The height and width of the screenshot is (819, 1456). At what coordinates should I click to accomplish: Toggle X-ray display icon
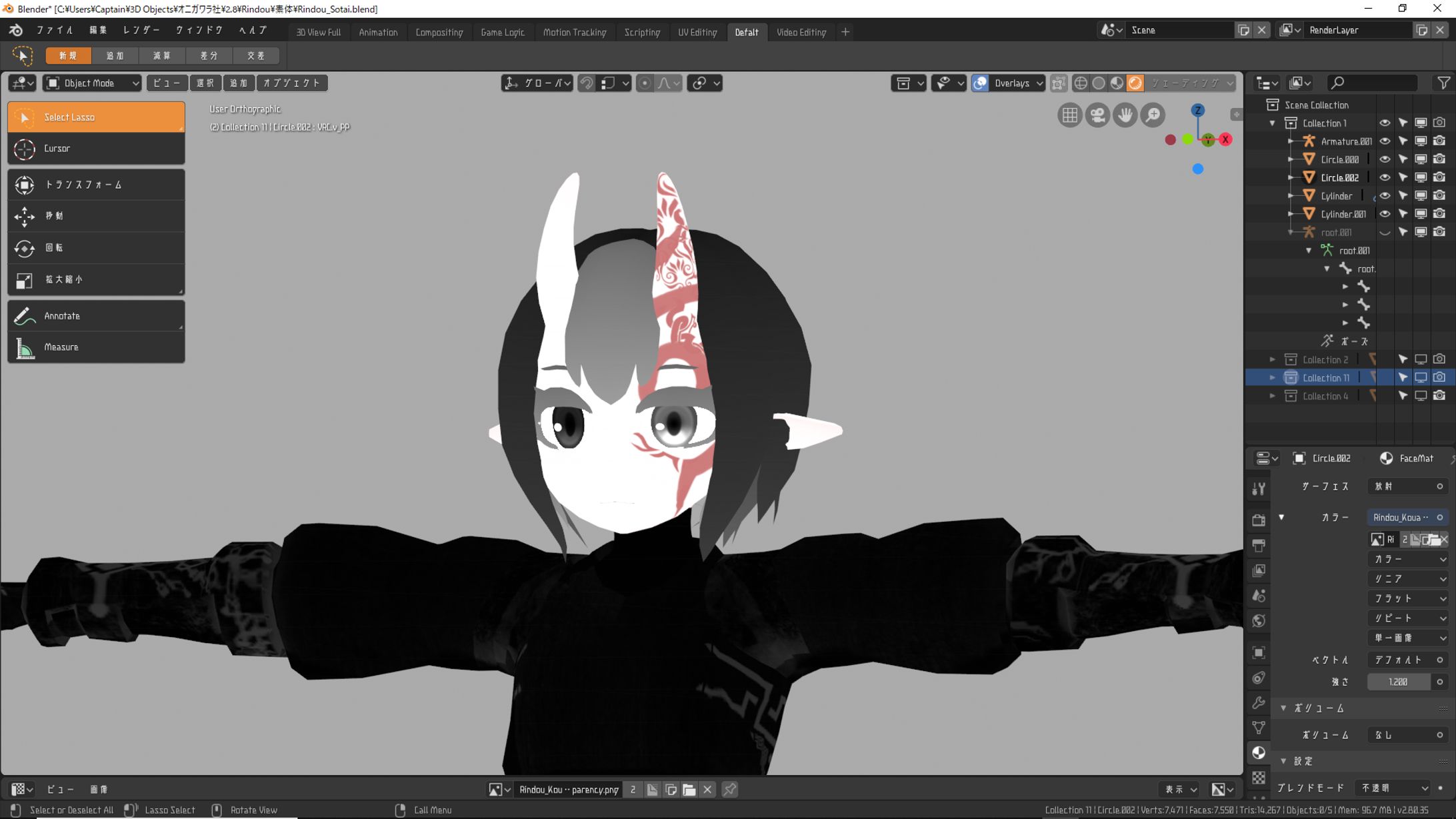[1059, 83]
